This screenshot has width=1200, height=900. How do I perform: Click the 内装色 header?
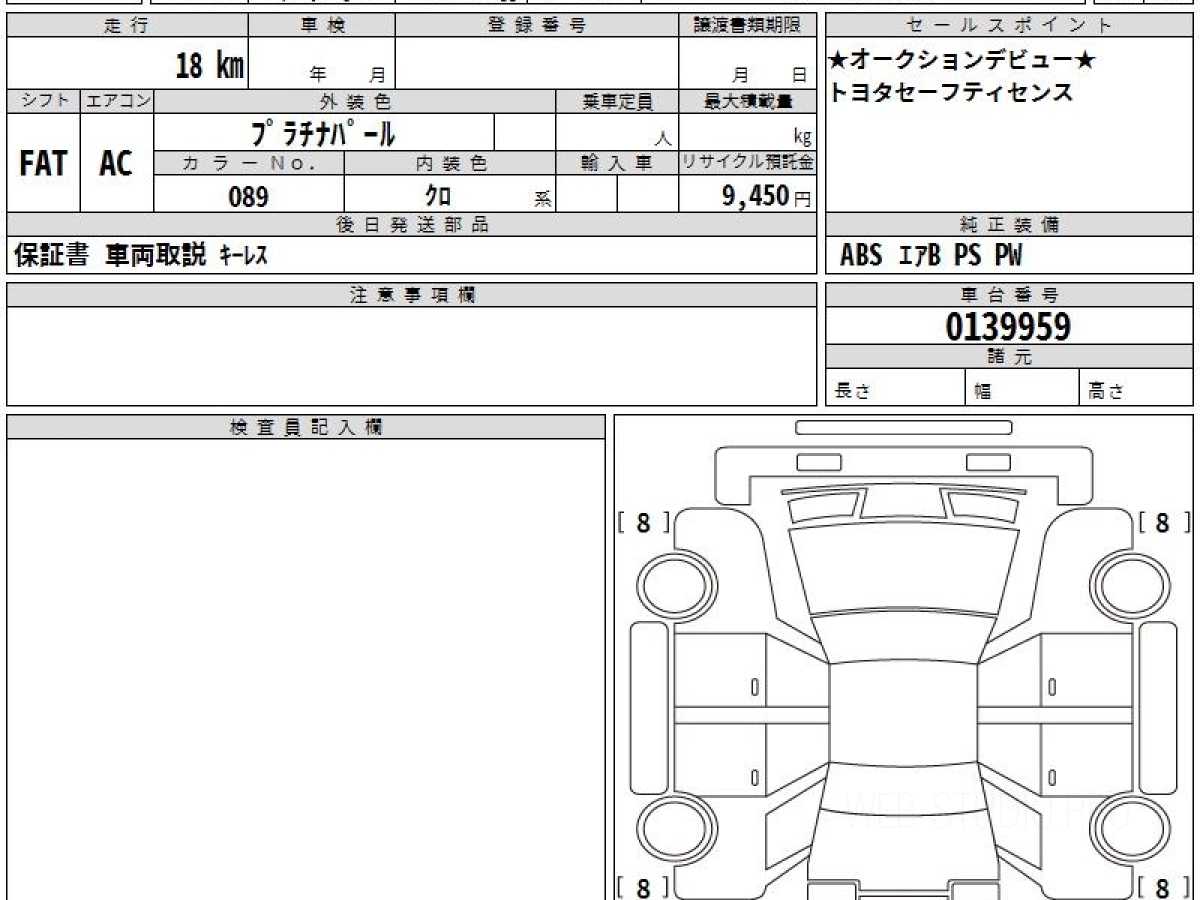pos(450,163)
